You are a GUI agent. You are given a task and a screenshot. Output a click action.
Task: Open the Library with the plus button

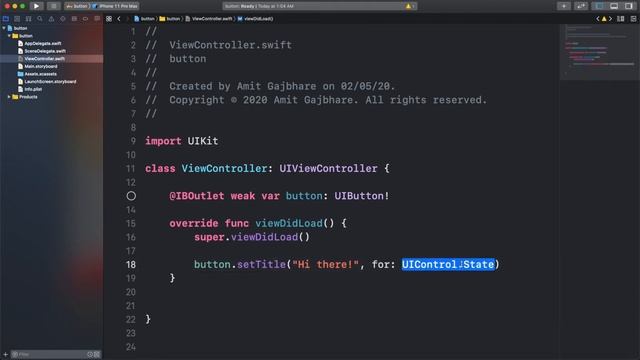pyautogui.click(x=564, y=6)
